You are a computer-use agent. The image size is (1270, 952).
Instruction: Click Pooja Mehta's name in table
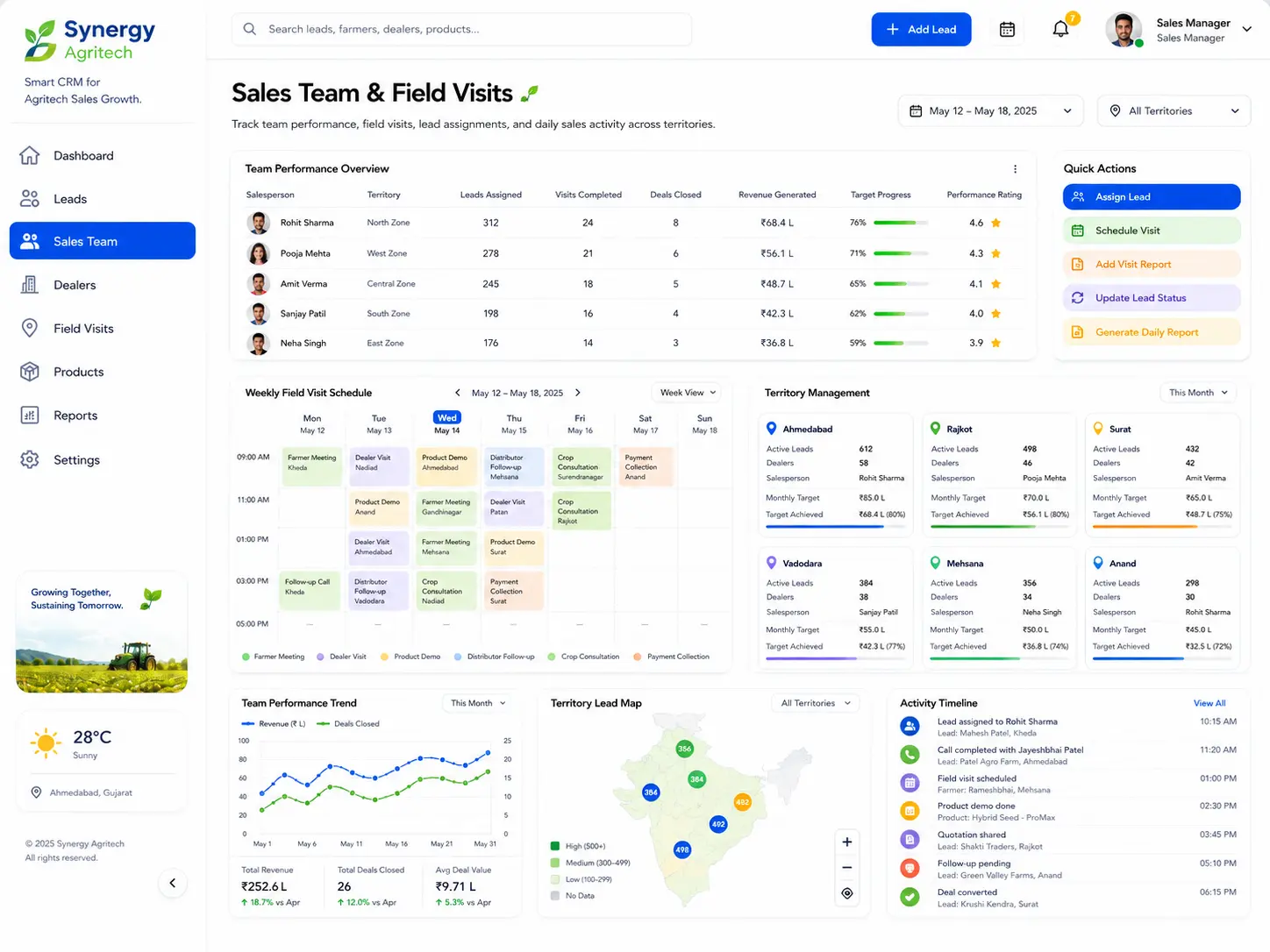(x=305, y=253)
